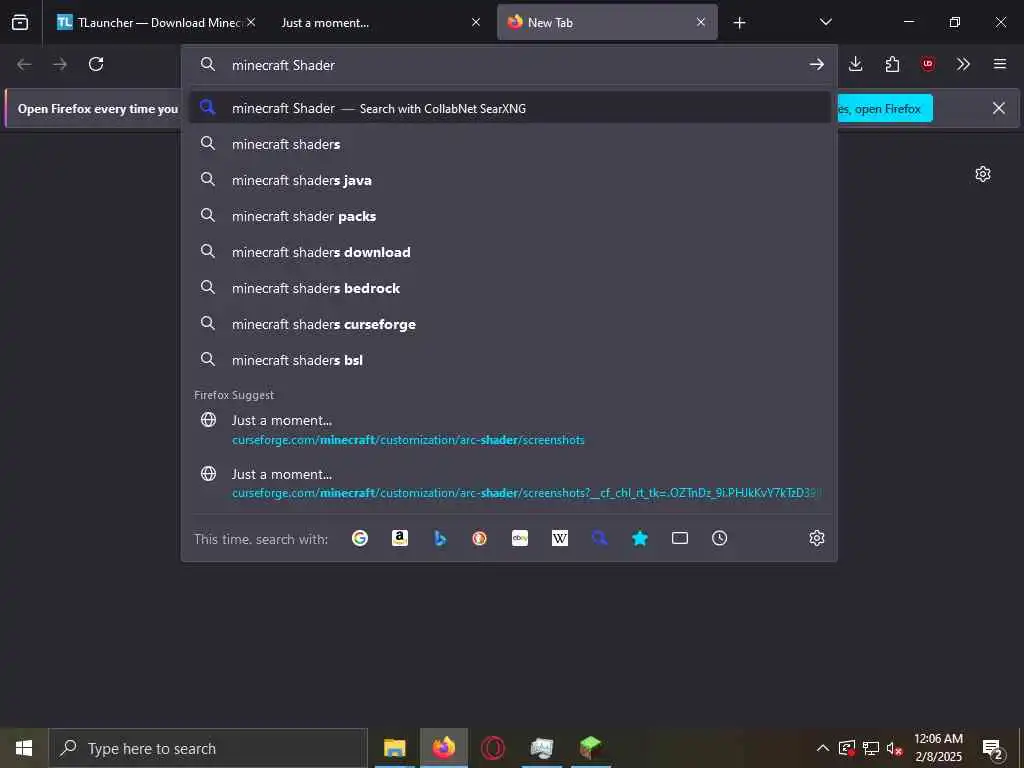1024x768 pixels.
Task: Show more tools overflow chevrons
Action: (x=963, y=64)
